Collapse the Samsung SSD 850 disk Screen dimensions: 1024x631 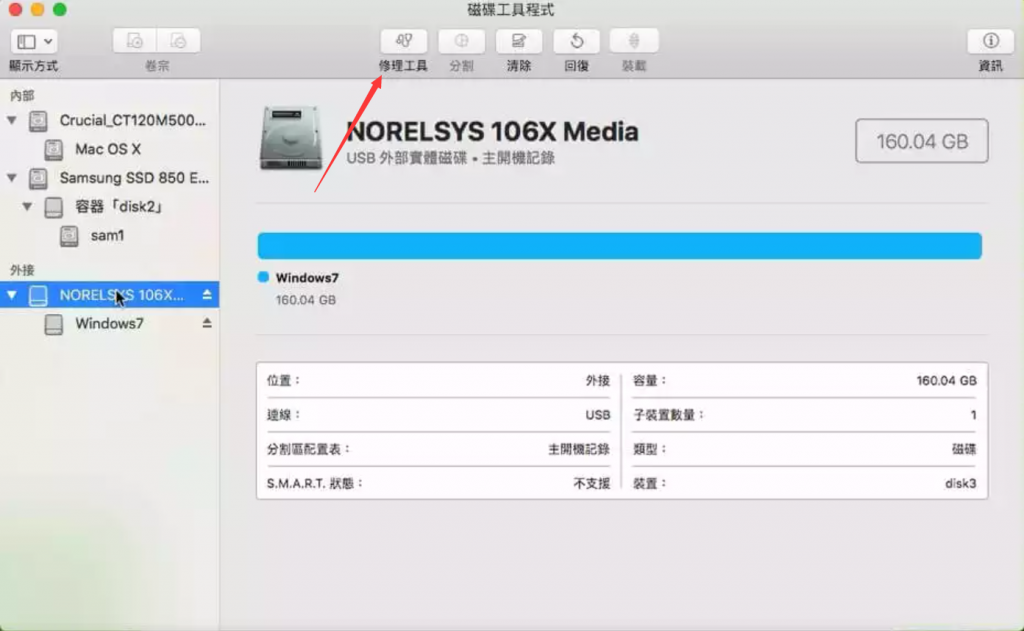pyautogui.click(x=12, y=178)
